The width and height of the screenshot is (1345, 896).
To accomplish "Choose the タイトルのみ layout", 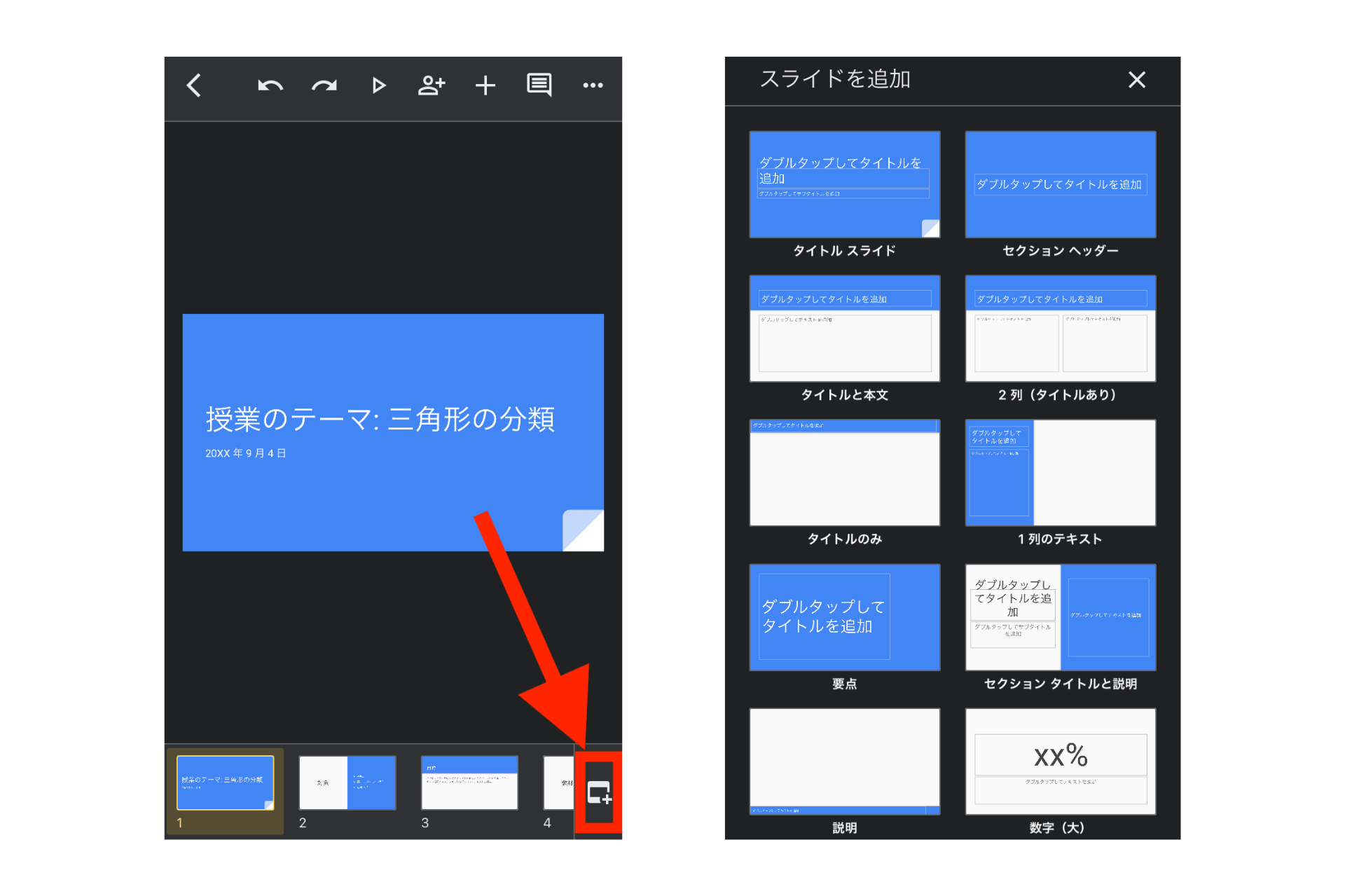I will 845,473.
